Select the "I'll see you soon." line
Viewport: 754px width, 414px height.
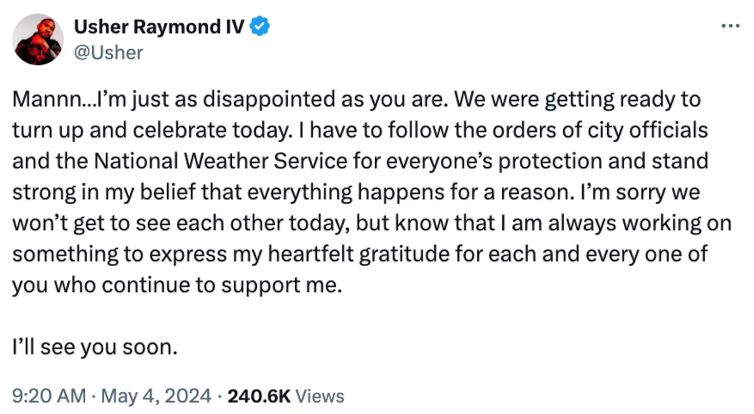point(95,347)
